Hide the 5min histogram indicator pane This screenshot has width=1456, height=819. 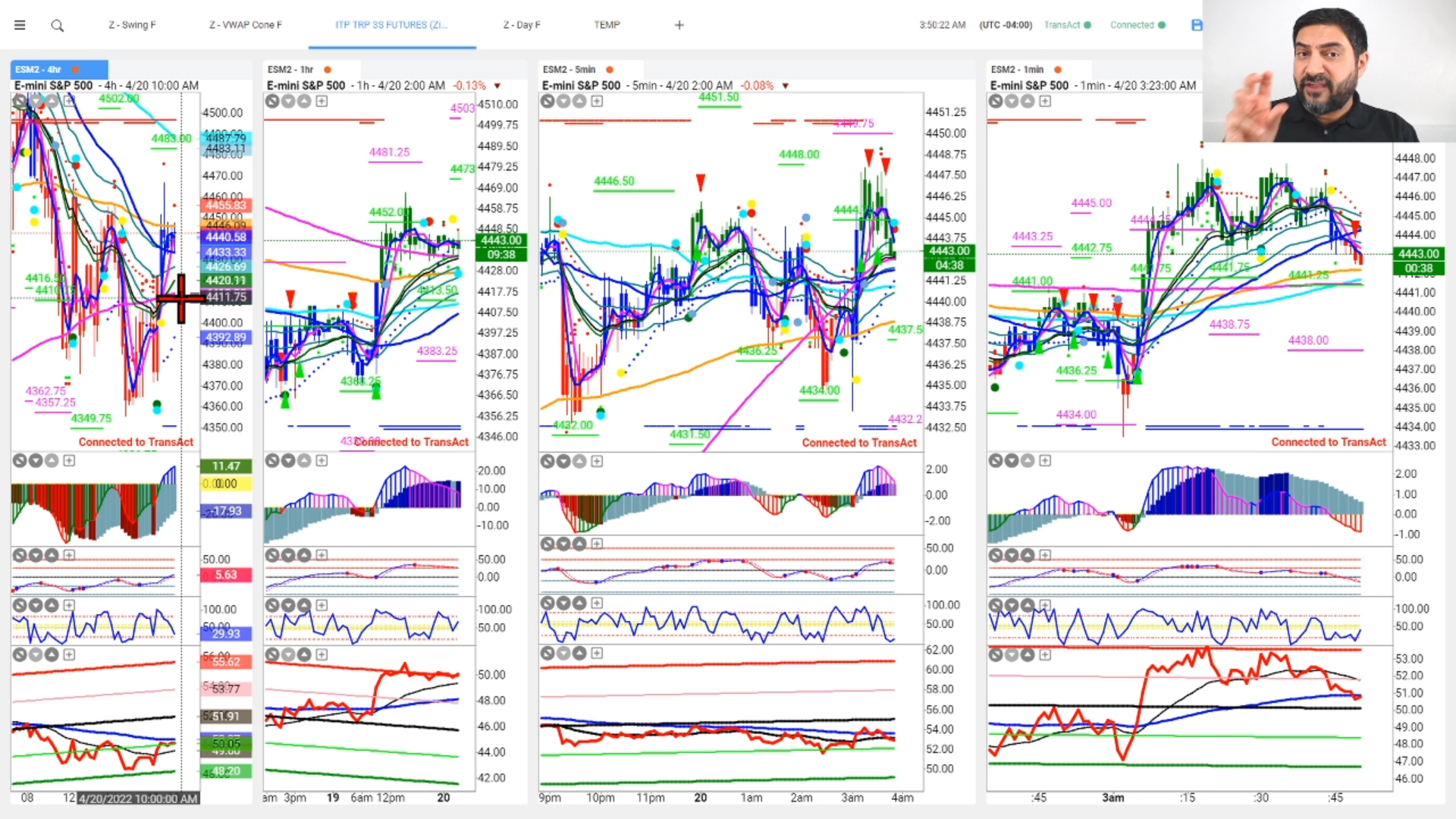click(548, 461)
